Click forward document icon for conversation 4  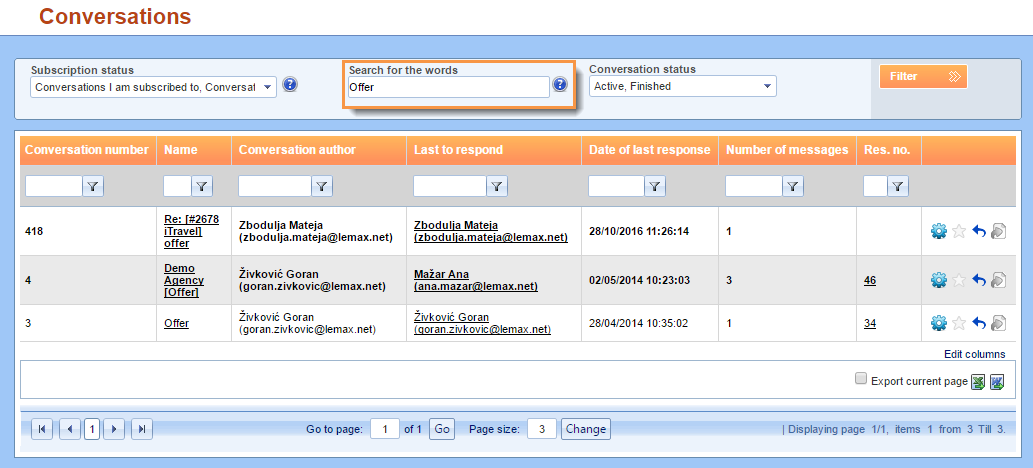click(998, 280)
